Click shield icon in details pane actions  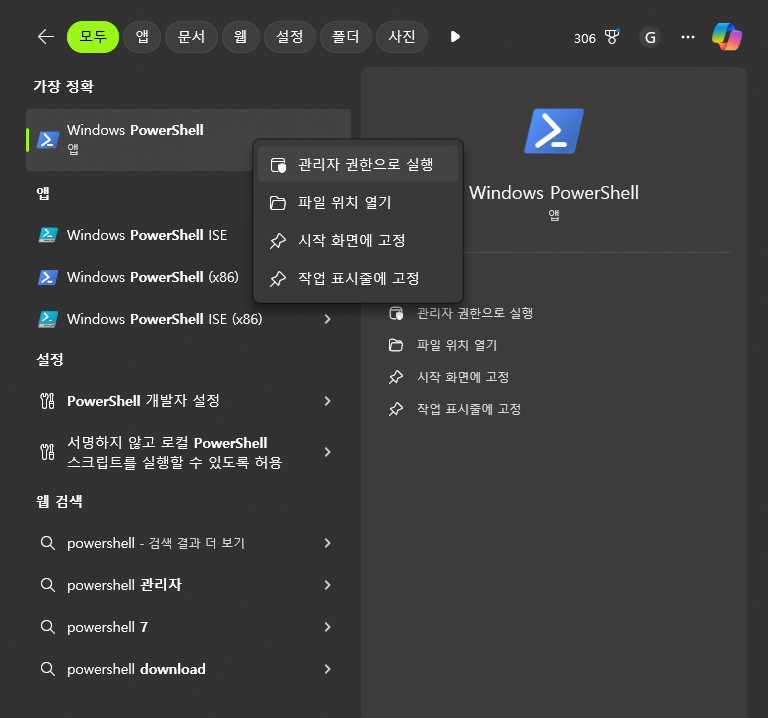(396, 313)
